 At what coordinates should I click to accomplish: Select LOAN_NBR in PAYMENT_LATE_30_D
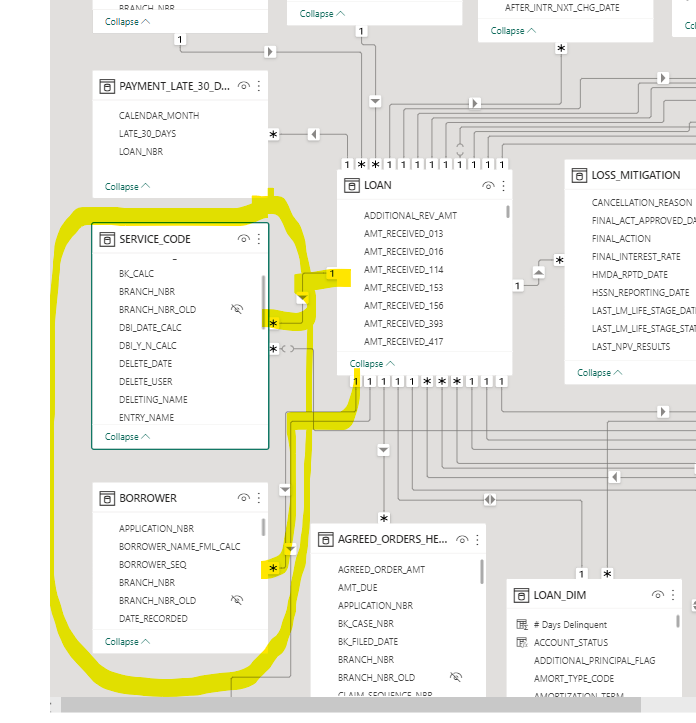point(141,151)
